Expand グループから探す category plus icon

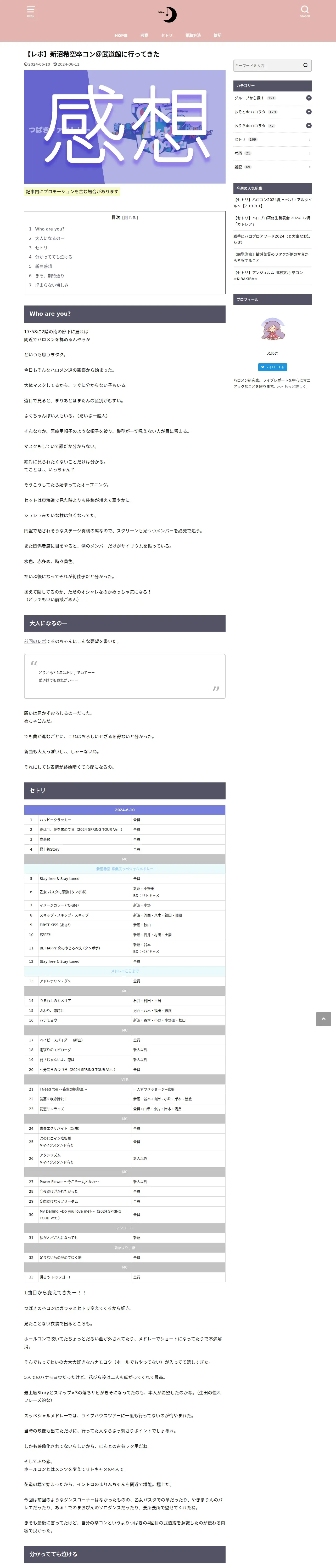pos(309,98)
